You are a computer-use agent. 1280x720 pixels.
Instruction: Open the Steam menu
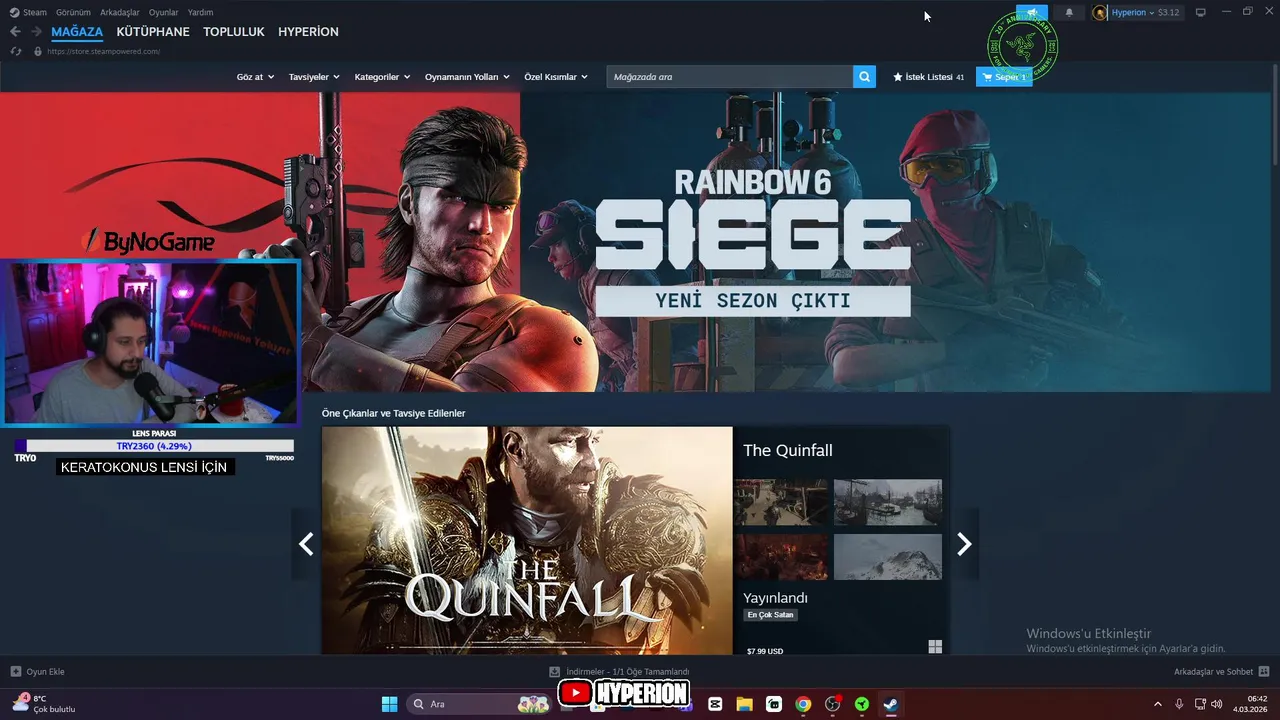pos(35,12)
